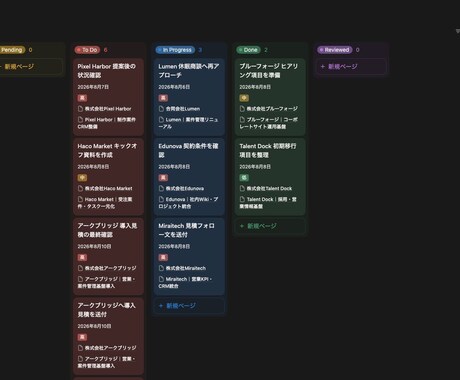
Task: Open the Pixel Harbor｜制作案件CRM整備 linked page
Action: (107, 123)
